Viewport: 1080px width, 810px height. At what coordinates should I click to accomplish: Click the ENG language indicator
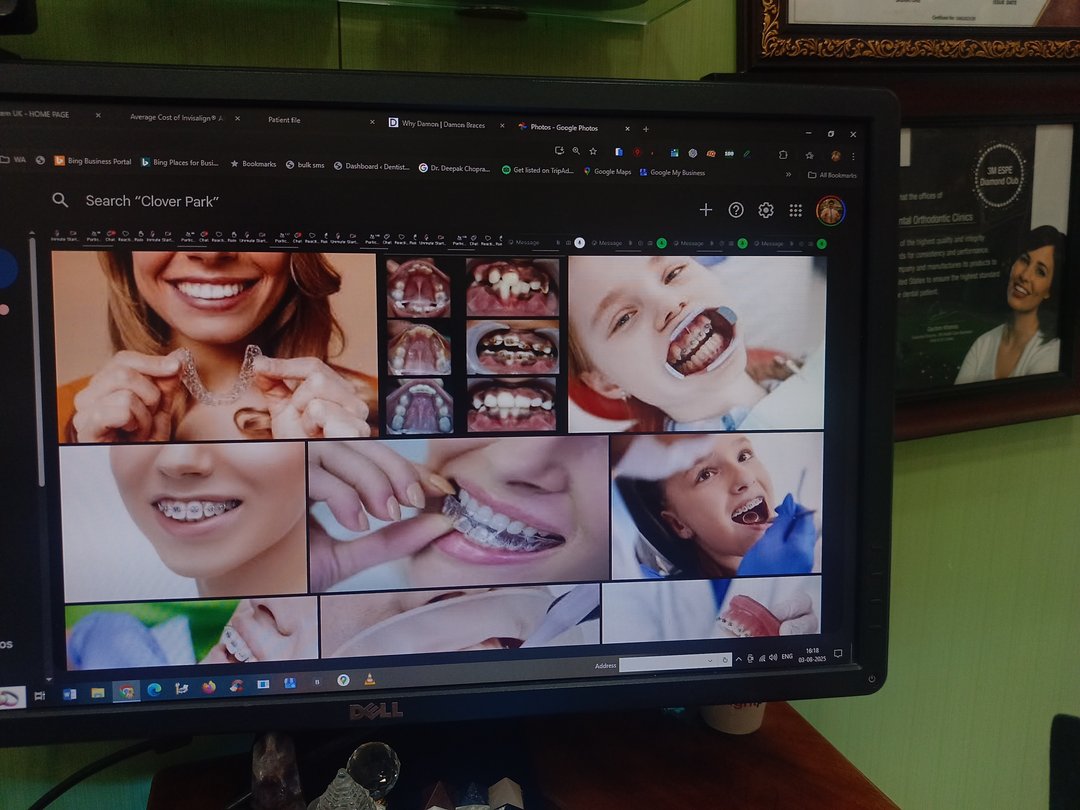787,656
